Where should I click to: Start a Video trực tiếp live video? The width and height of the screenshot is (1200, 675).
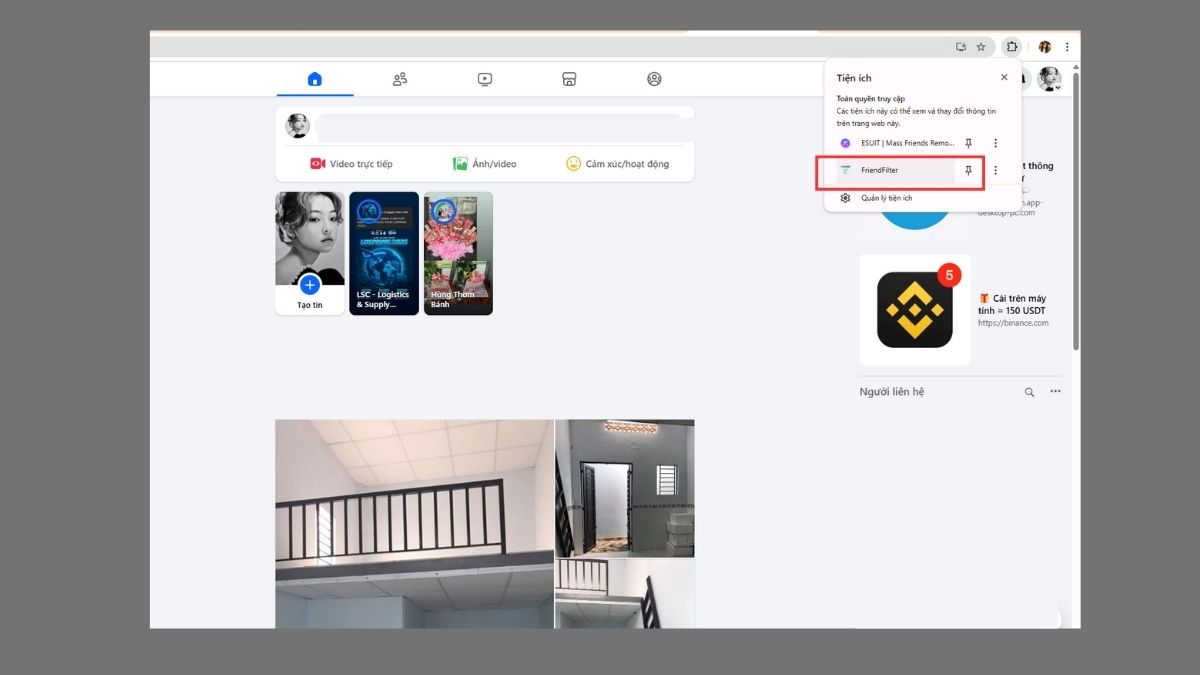tap(351, 164)
